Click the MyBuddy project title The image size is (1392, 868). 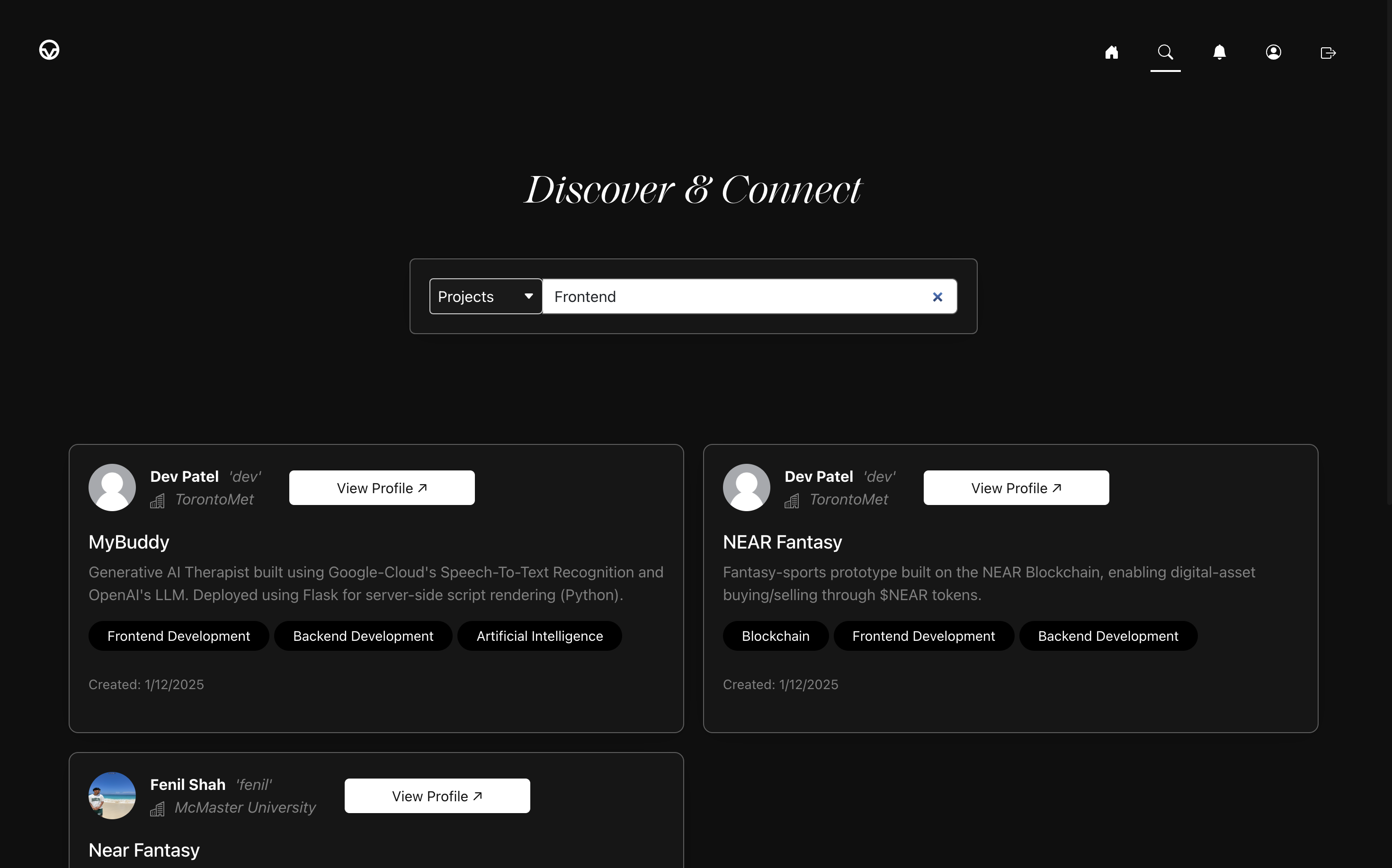pos(129,542)
